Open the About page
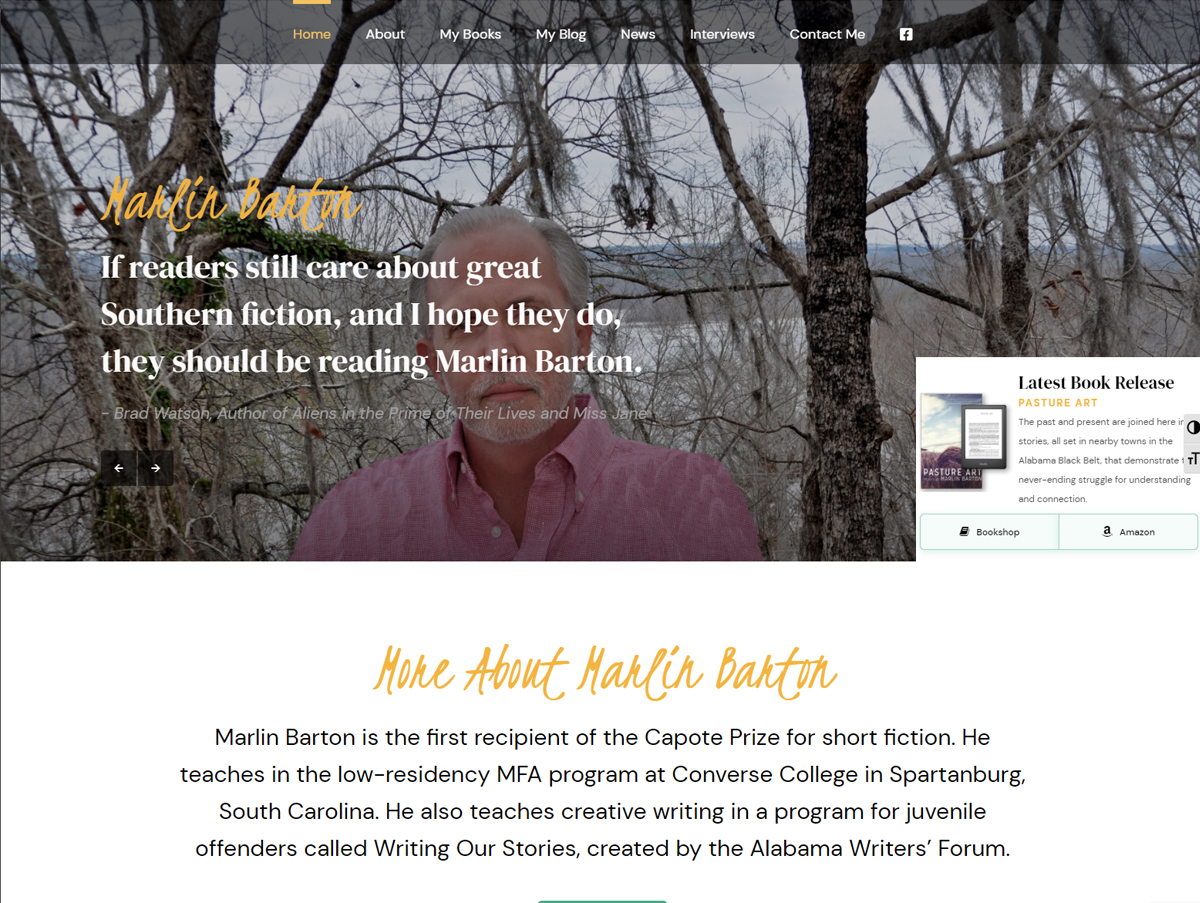Screen dimensions: 1200x903 [x=385, y=34]
